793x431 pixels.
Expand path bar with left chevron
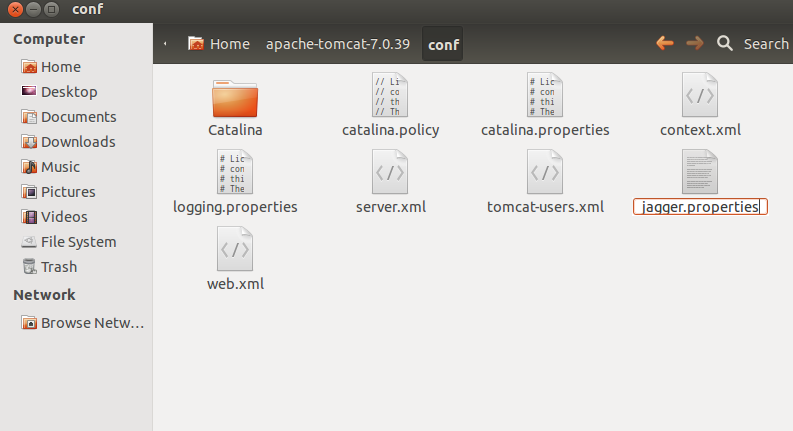[x=165, y=44]
